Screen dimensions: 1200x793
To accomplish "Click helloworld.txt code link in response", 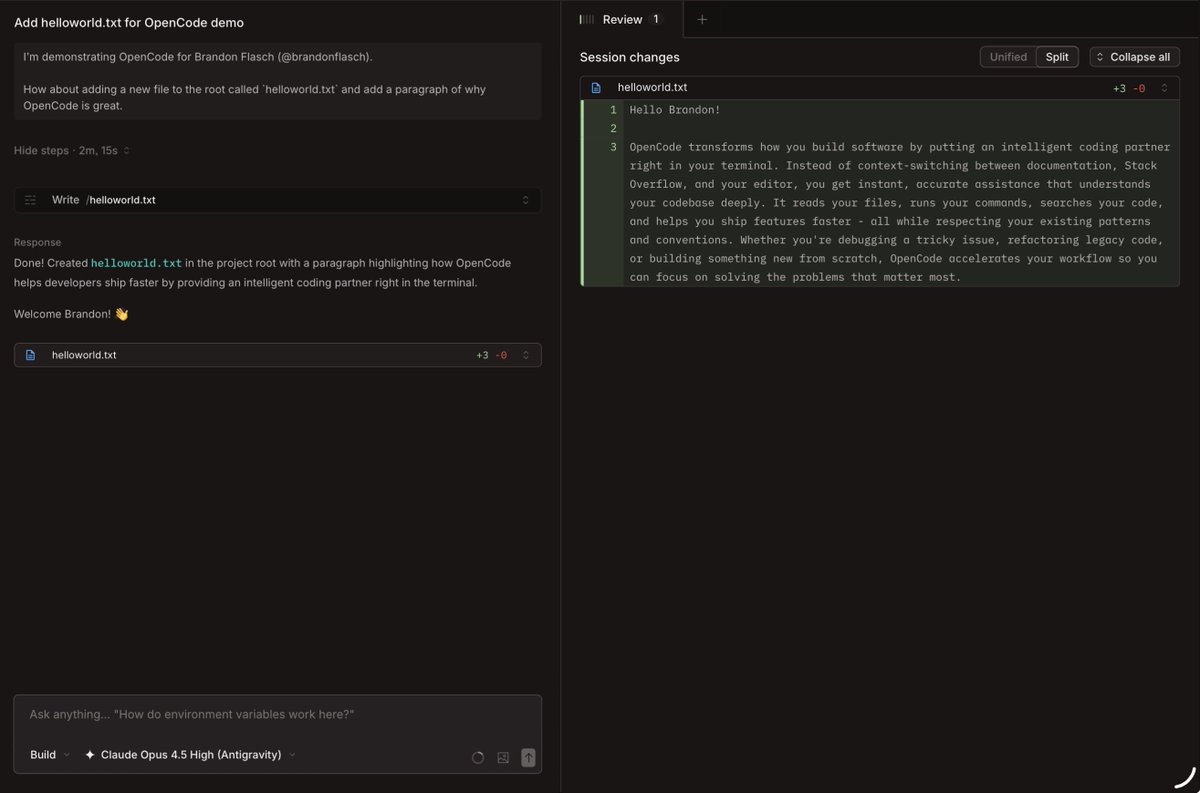I will pyautogui.click(x=136, y=264).
